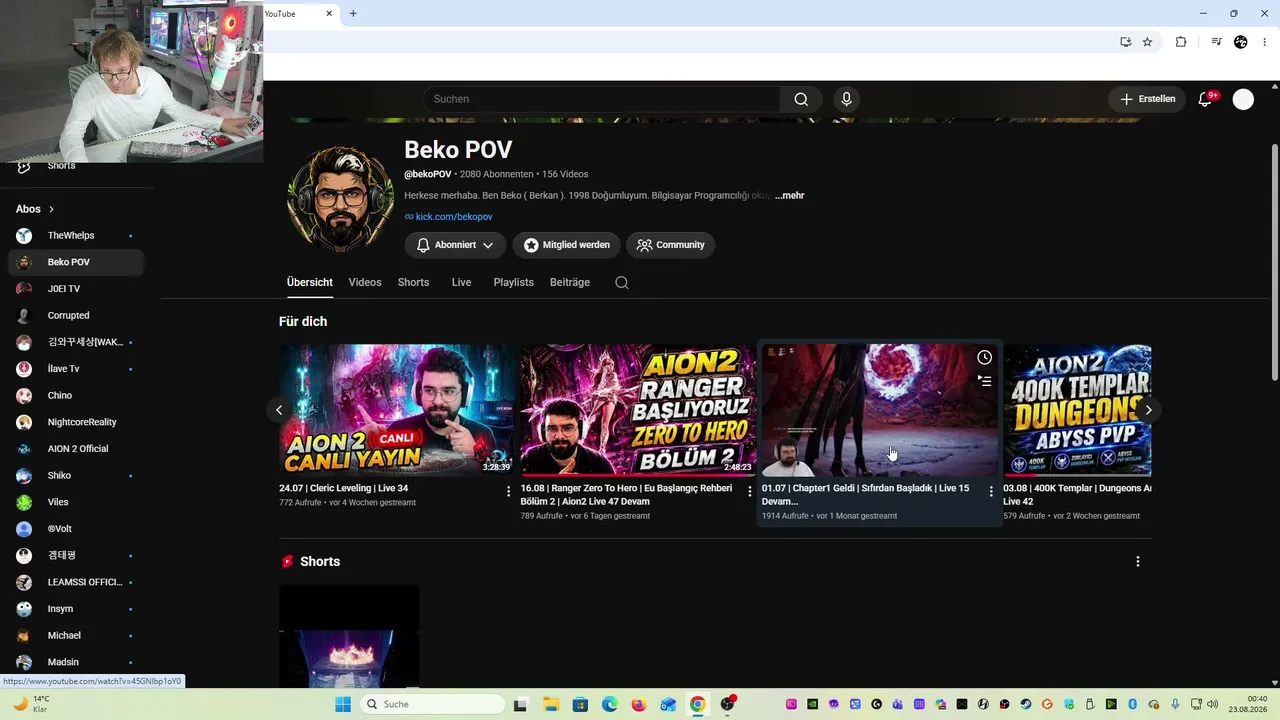Viewport: 1280px width, 720px height.
Task: Launch Microsoft Edge from the taskbar
Action: (x=609, y=704)
